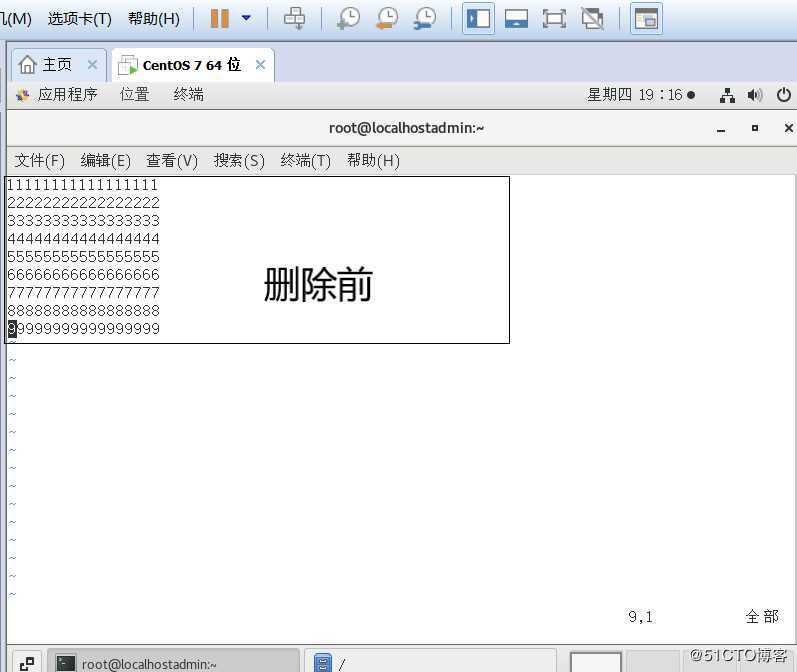Click the 9,1 cursor position indicator

pos(640,617)
